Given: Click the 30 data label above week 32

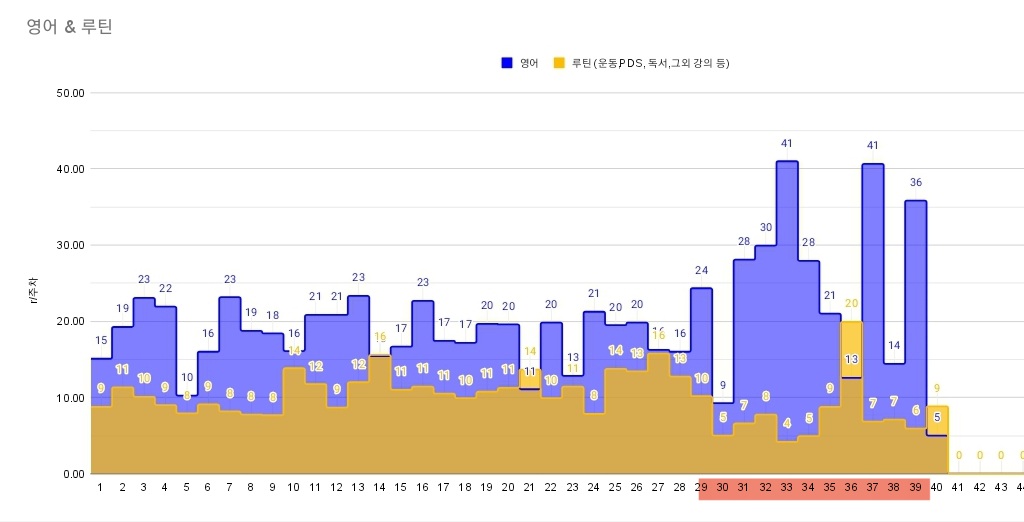Looking at the screenshot, I should (x=765, y=227).
